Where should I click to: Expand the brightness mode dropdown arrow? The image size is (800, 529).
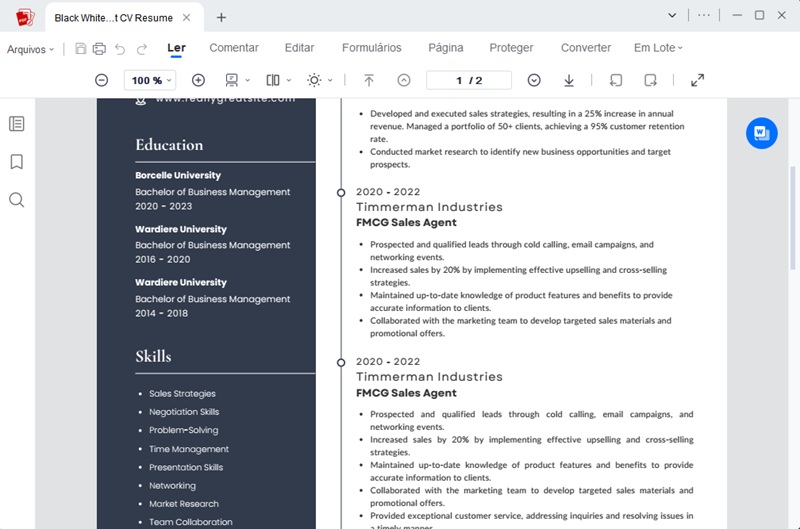(330, 80)
